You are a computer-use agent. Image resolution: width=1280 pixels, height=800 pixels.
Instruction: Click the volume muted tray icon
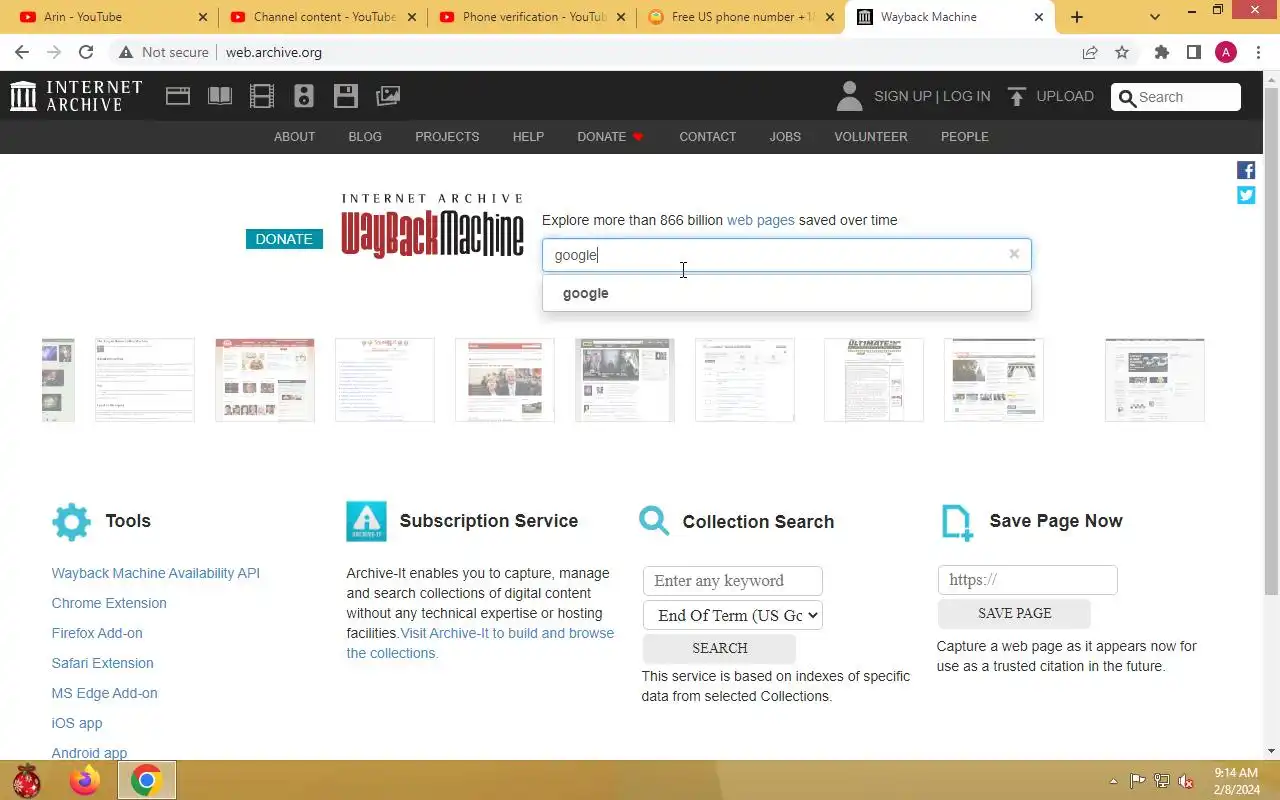1186,781
